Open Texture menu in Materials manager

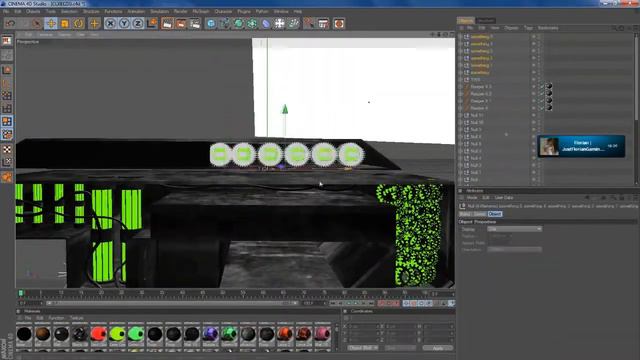point(76,318)
